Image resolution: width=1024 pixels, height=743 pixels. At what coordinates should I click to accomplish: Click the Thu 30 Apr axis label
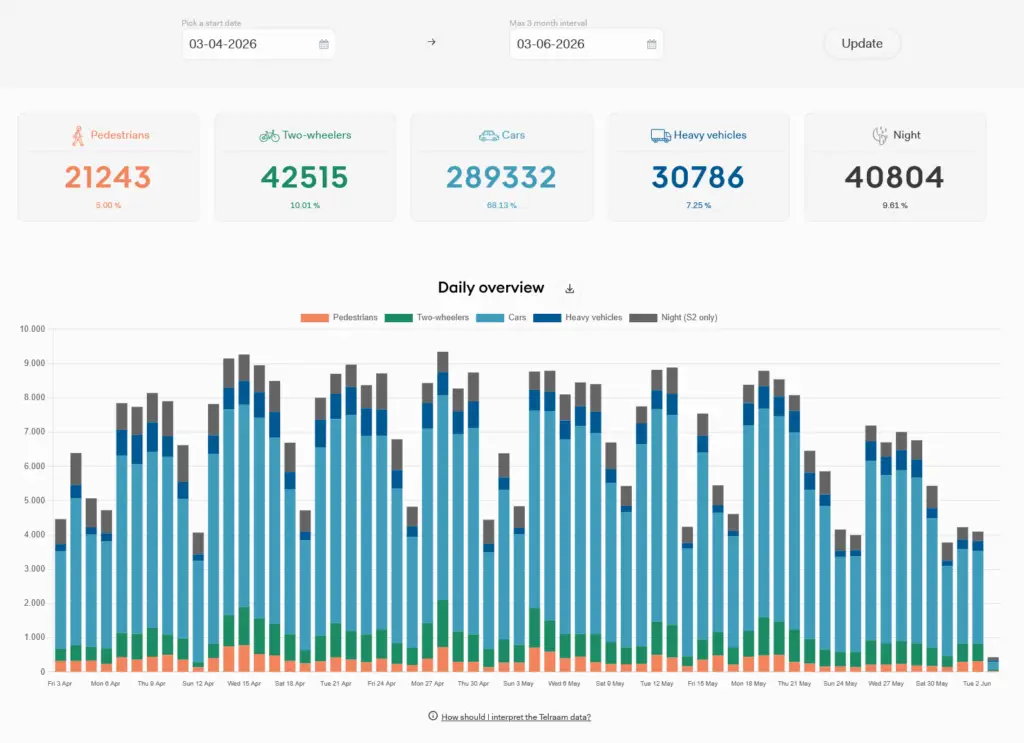473,684
